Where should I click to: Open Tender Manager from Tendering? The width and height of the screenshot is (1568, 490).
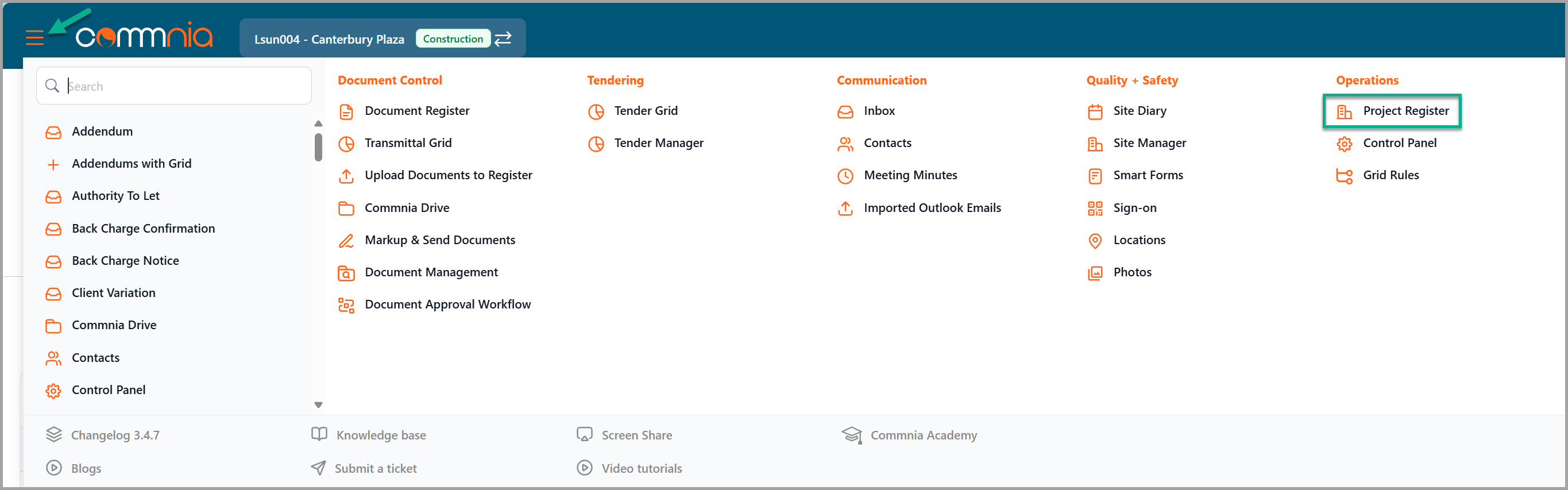point(658,143)
